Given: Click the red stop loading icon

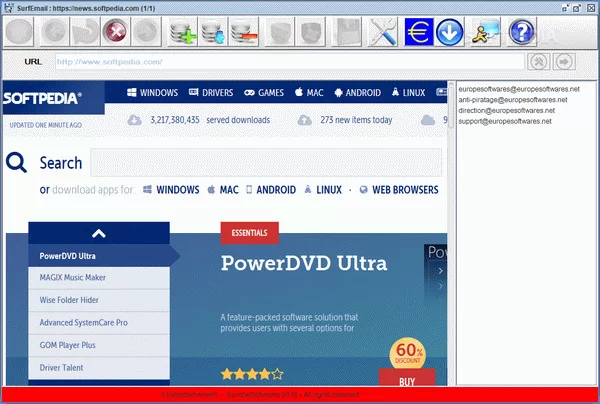Looking at the screenshot, I should [x=116, y=33].
